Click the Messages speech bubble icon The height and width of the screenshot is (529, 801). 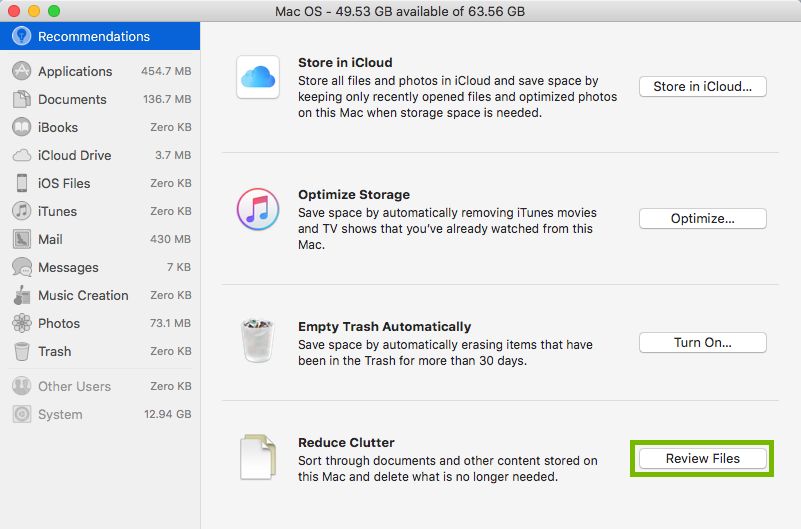tap(21, 267)
